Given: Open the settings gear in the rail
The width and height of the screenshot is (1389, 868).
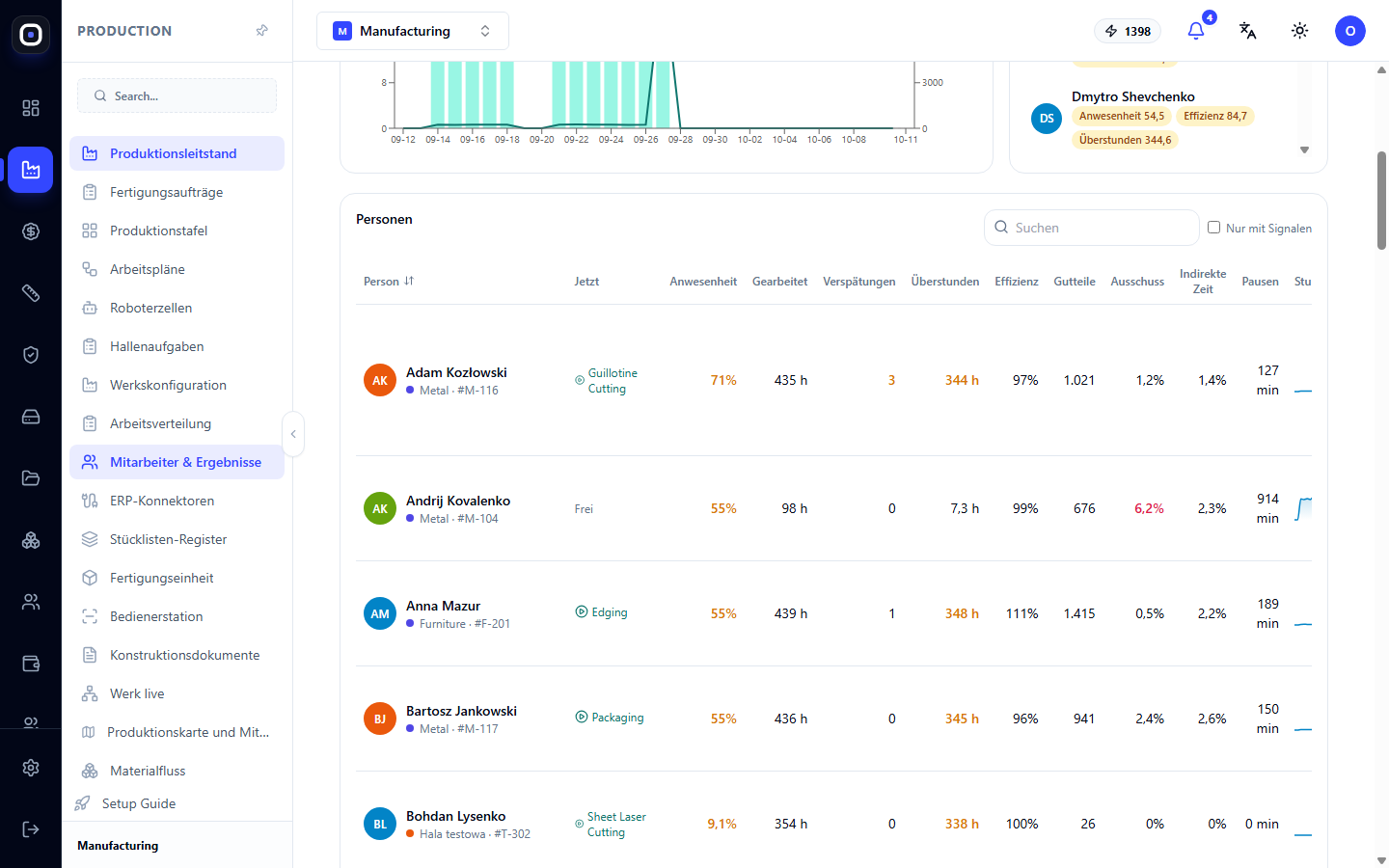Looking at the screenshot, I should (31, 768).
